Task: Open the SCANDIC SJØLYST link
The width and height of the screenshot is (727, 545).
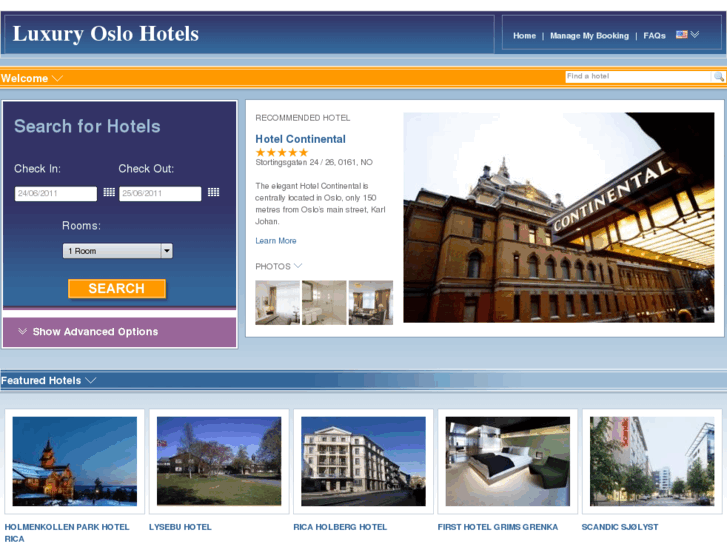Action: click(x=620, y=527)
